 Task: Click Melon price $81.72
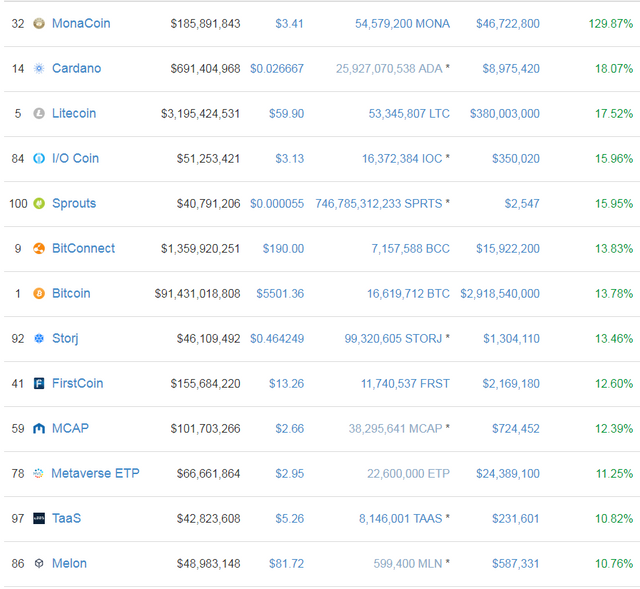pos(287,564)
